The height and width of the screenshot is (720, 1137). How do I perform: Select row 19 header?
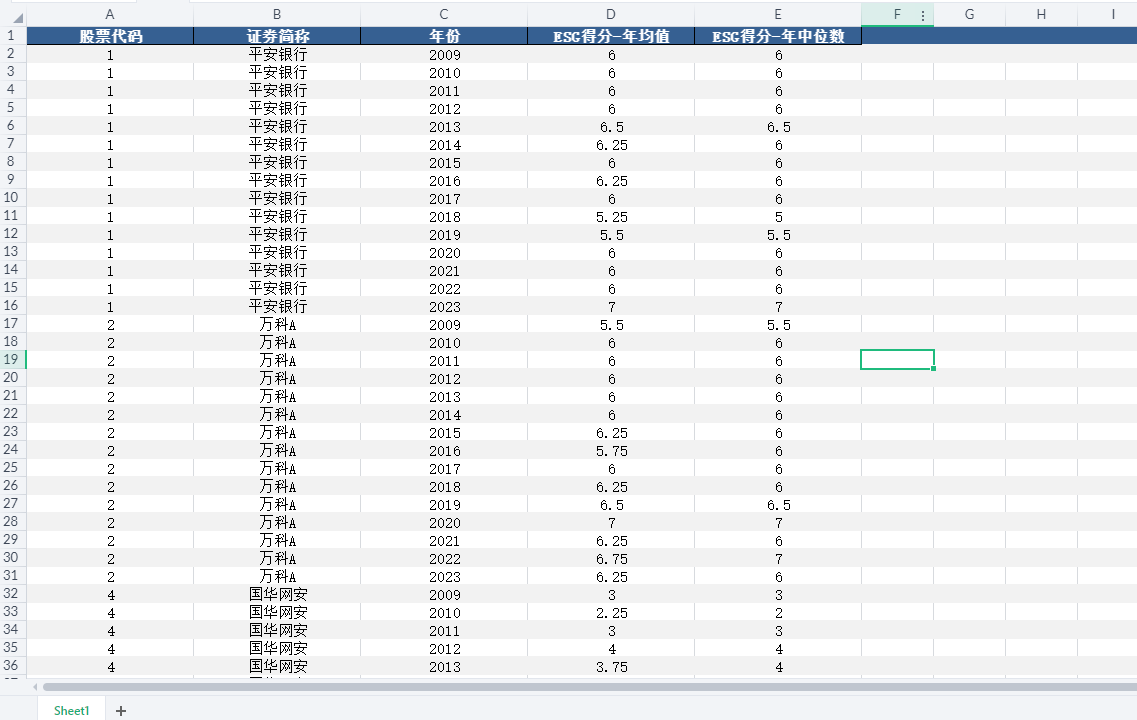(x=11, y=360)
